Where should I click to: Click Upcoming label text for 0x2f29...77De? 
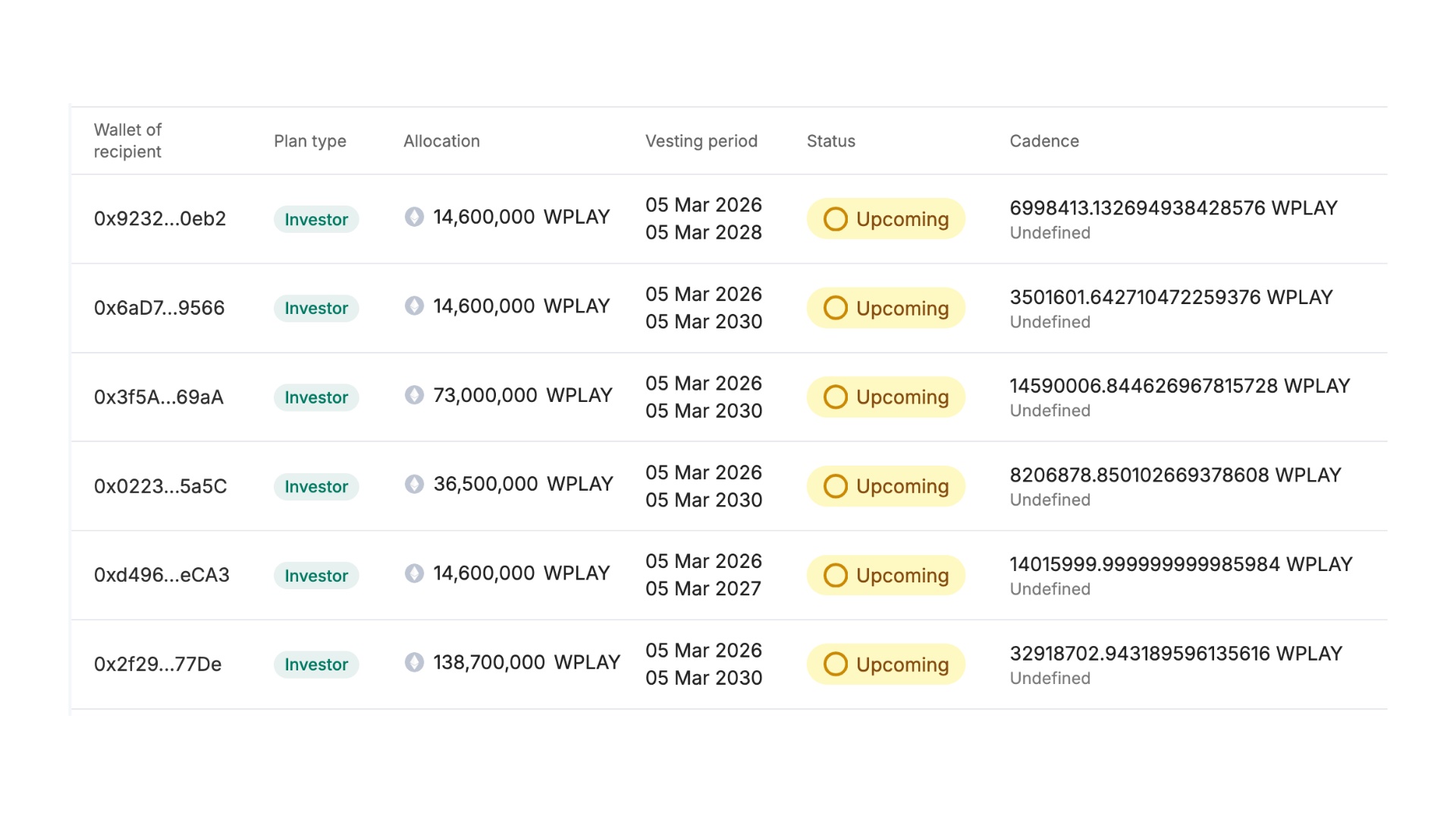[902, 665]
